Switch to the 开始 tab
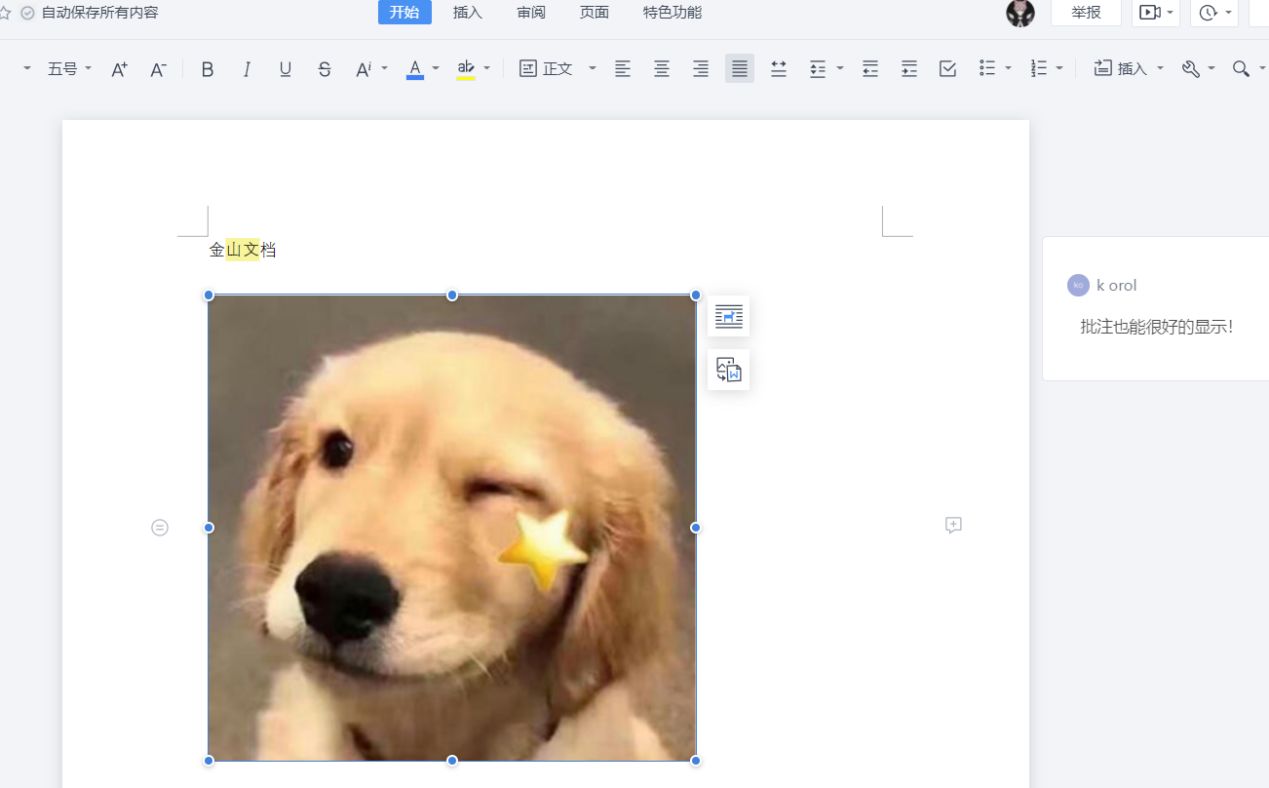 click(x=404, y=13)
